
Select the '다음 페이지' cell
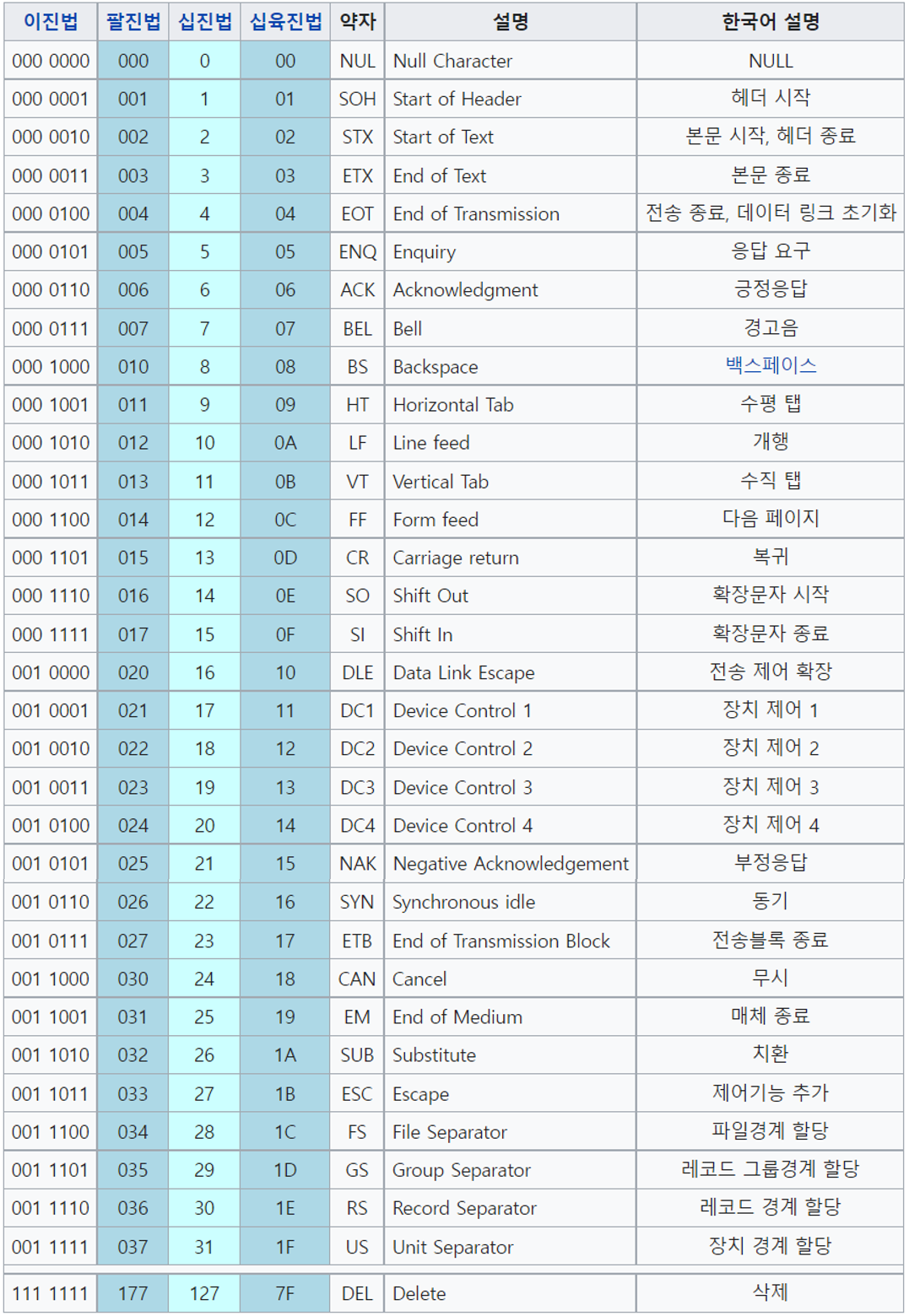tap(771, 519)
